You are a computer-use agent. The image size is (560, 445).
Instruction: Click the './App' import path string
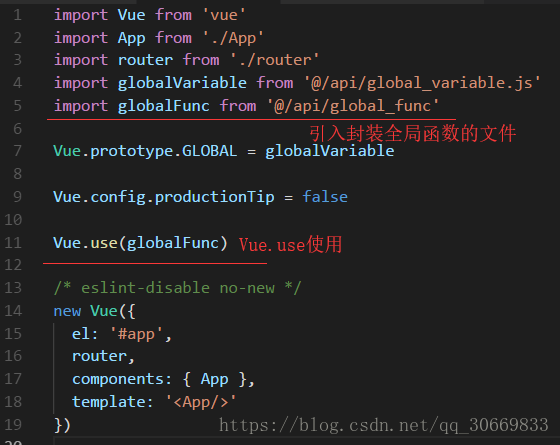click(233, 38)
